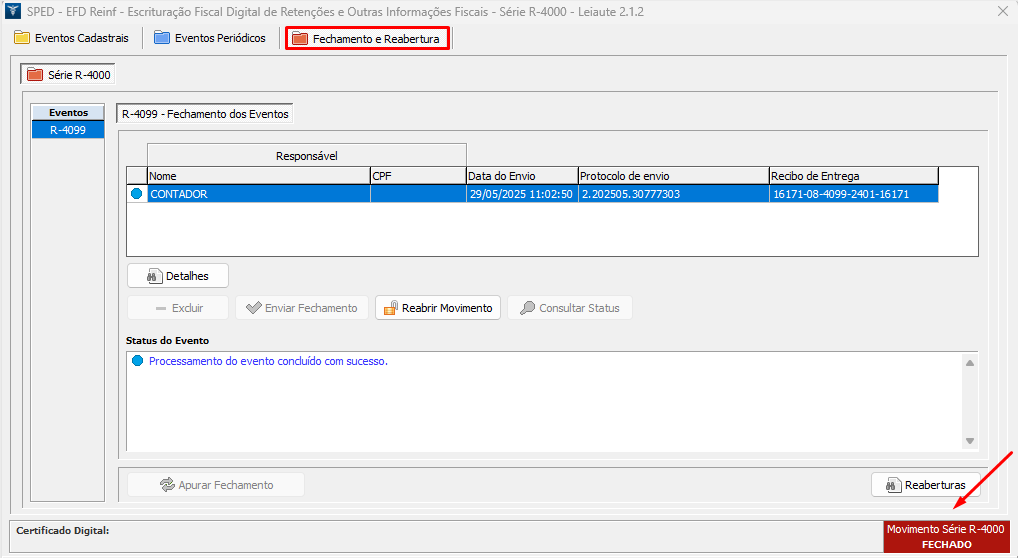Select R-4099 in the Eventos list
This screenshot has width=1018, height=558.
[x=68, y=130]
